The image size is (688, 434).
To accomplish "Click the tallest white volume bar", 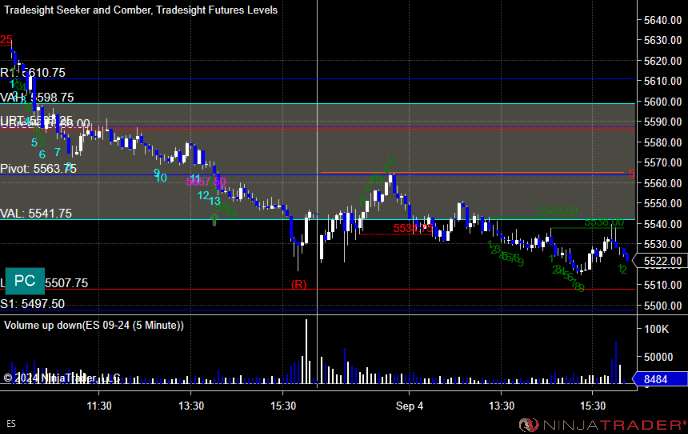I will pyautogui.click(x=306, y=351).
